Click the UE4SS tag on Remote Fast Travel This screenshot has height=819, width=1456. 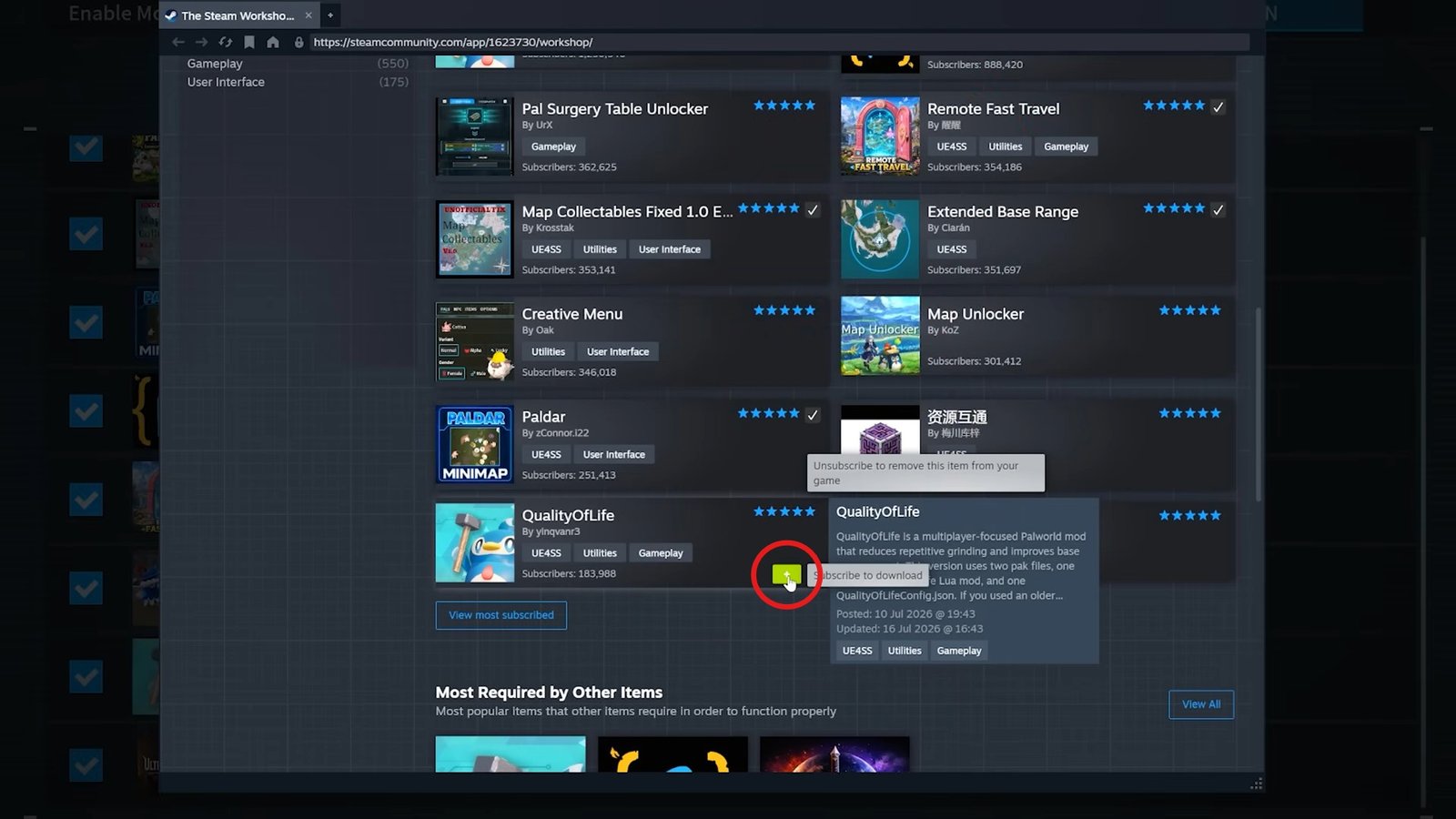tap(952, 147)
